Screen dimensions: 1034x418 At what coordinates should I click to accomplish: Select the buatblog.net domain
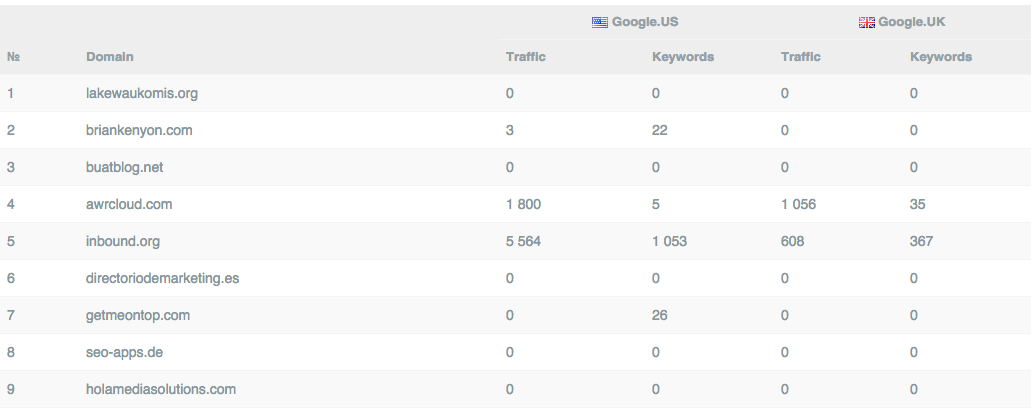point(124,167)
